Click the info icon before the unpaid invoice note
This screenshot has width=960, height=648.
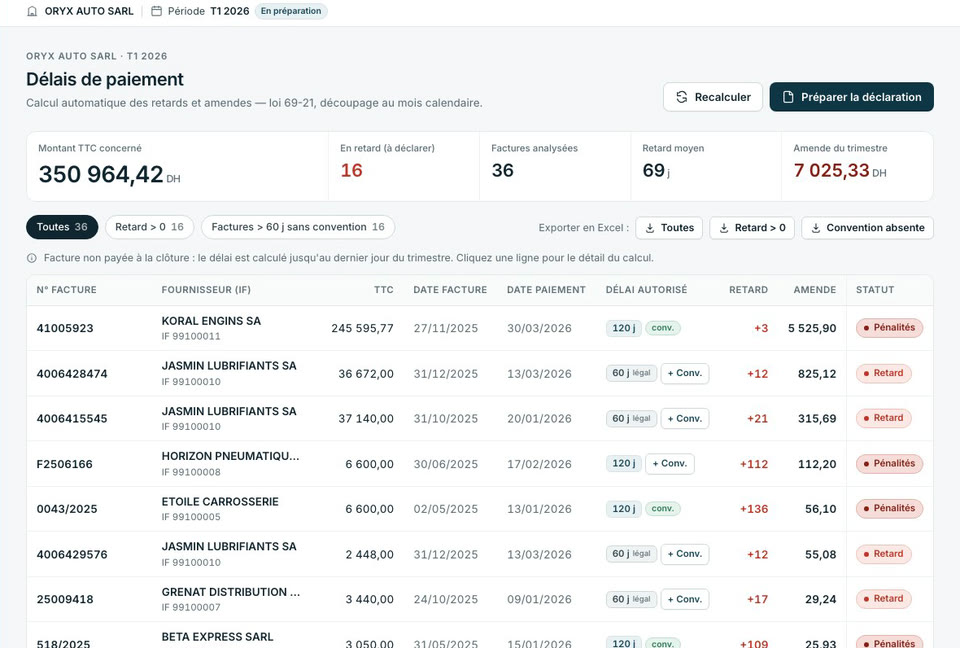coord(32,258)
